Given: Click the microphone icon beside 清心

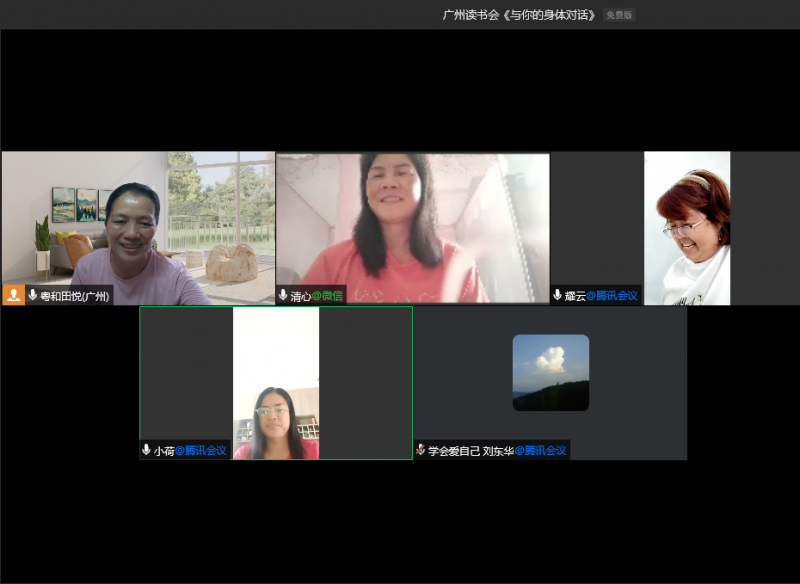Looking at the screenshot, I should 283,296.
